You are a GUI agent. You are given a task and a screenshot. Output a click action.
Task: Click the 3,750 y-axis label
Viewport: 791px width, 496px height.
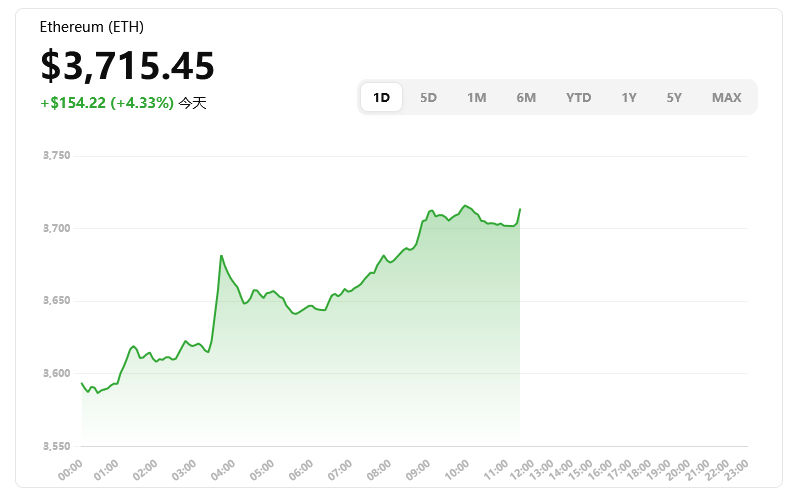[x=57, y=156]
